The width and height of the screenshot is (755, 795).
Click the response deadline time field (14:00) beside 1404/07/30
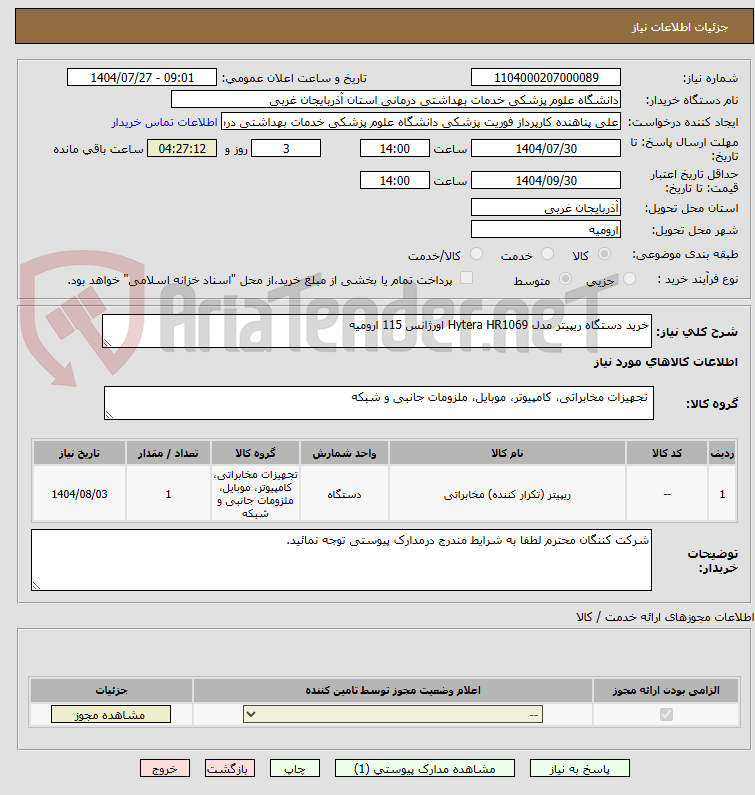pos(394,149)
